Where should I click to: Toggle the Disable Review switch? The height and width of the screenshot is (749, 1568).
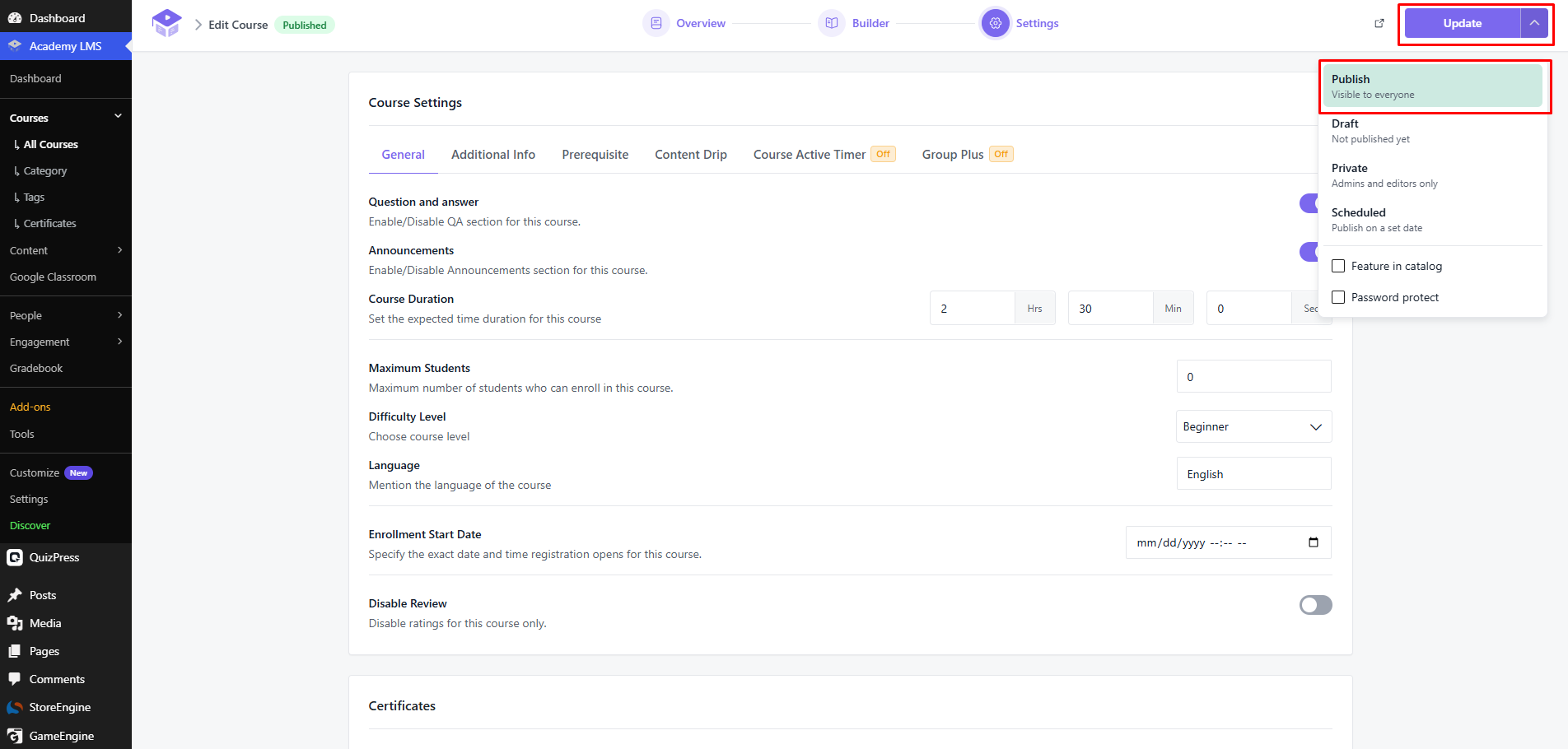click(1315, 605)
